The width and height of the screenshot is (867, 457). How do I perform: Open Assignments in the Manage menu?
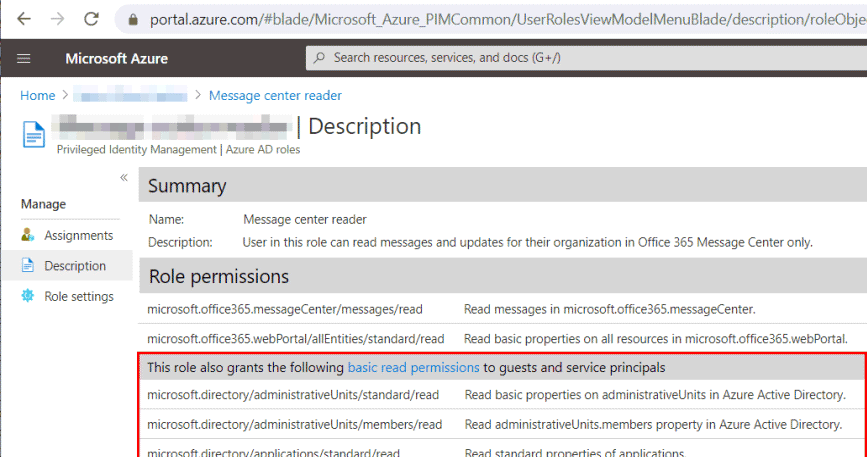(79, 235)
